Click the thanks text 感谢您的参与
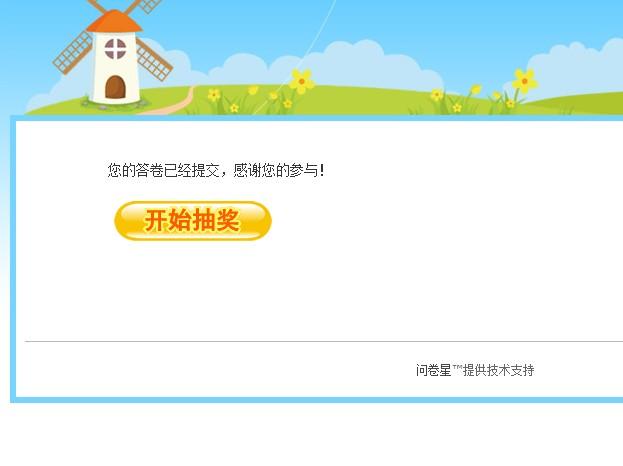Image resolution: width=623 pixels, height=466 pixels. click(276, 170)
